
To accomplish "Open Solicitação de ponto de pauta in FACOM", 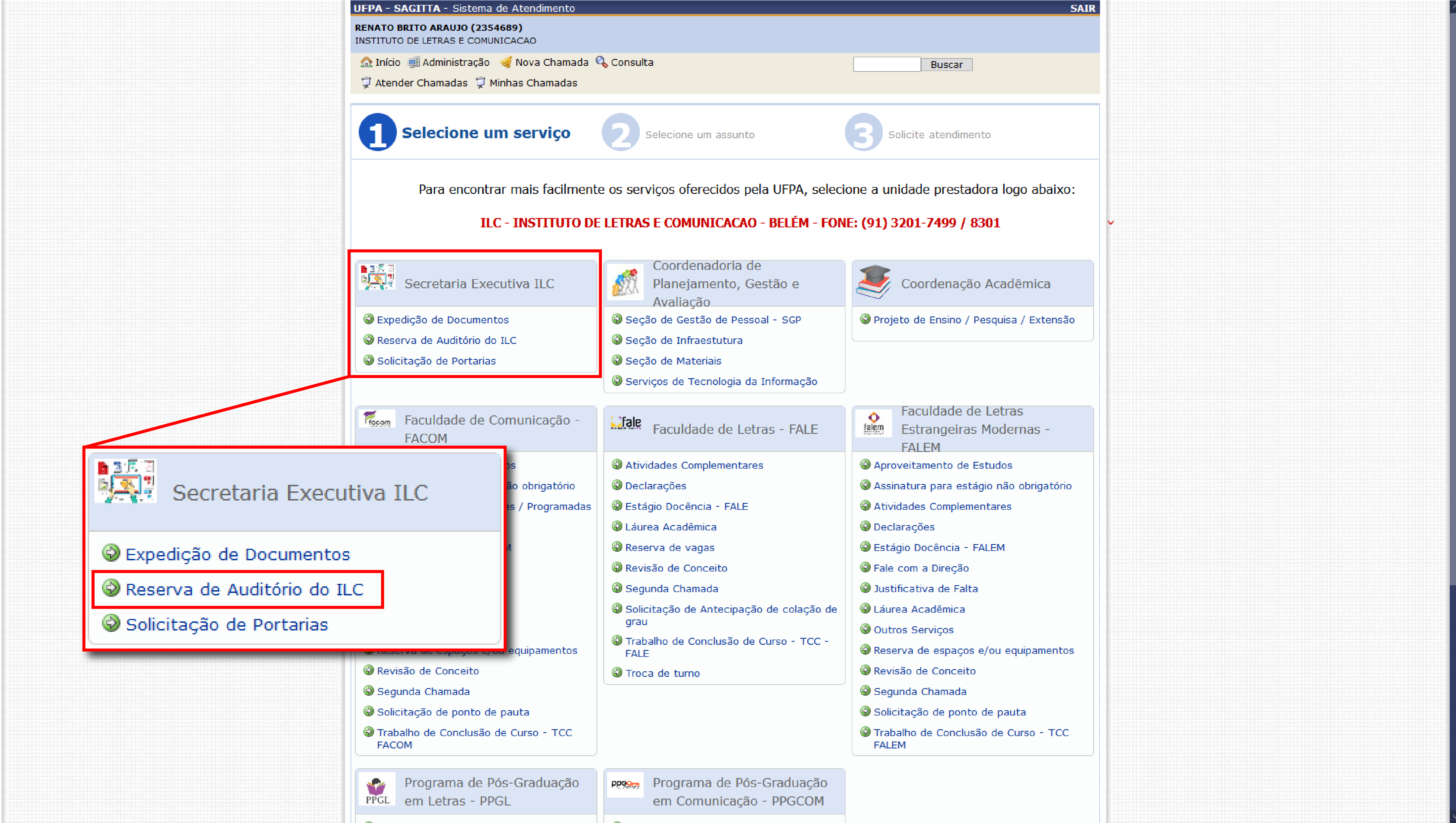I will pyautogui.click(x=453, y=712).
